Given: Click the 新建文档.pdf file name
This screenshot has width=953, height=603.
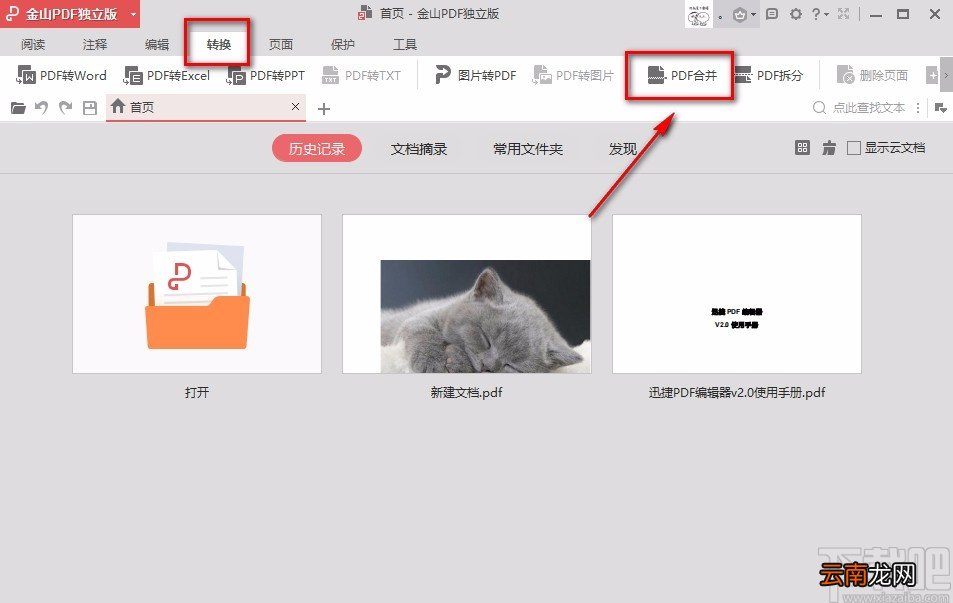Looking at the screenshot, I should (x=467, y=393).
